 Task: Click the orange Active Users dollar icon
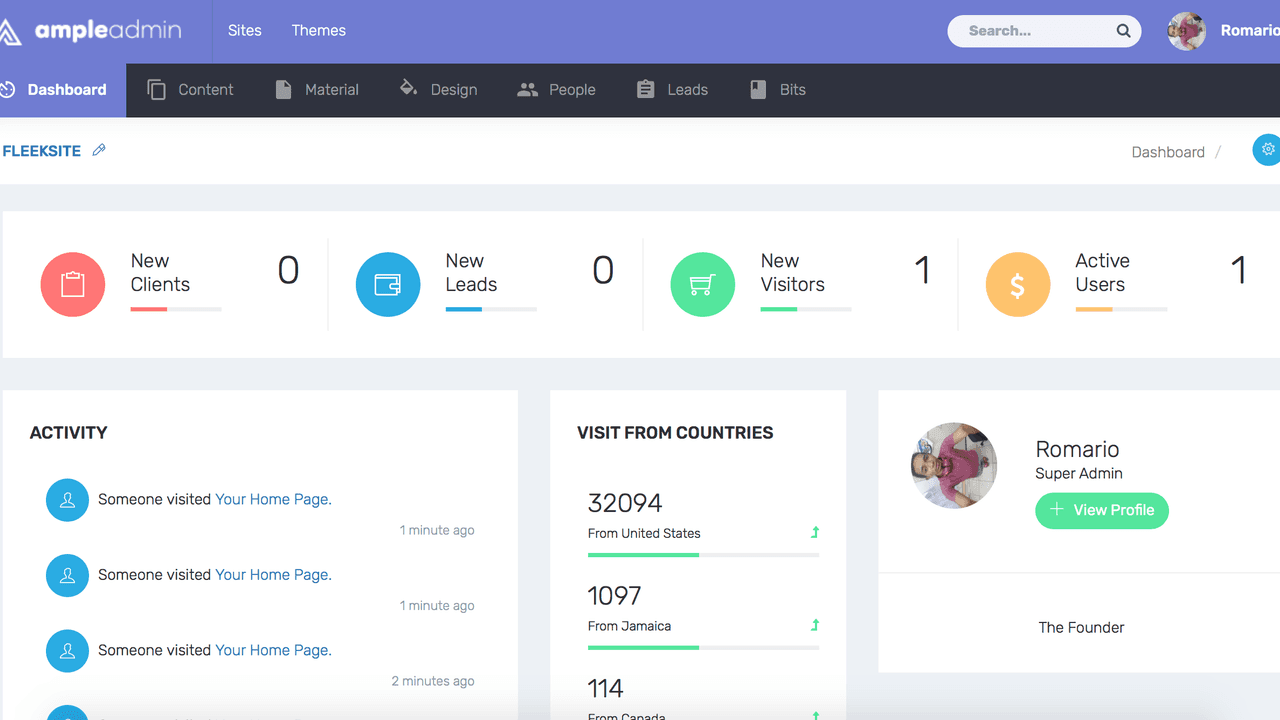click(1018, 285)
